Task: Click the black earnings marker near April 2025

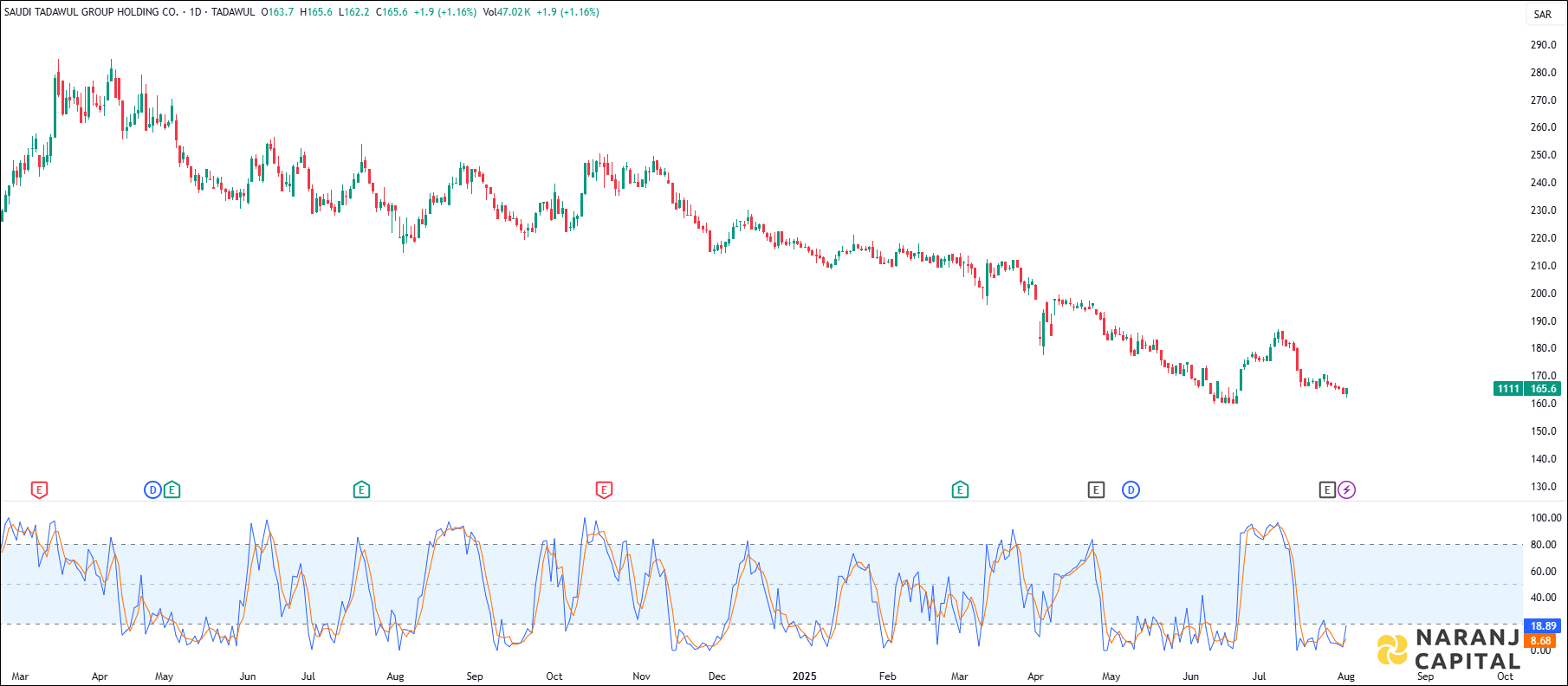Action: 1096,490
